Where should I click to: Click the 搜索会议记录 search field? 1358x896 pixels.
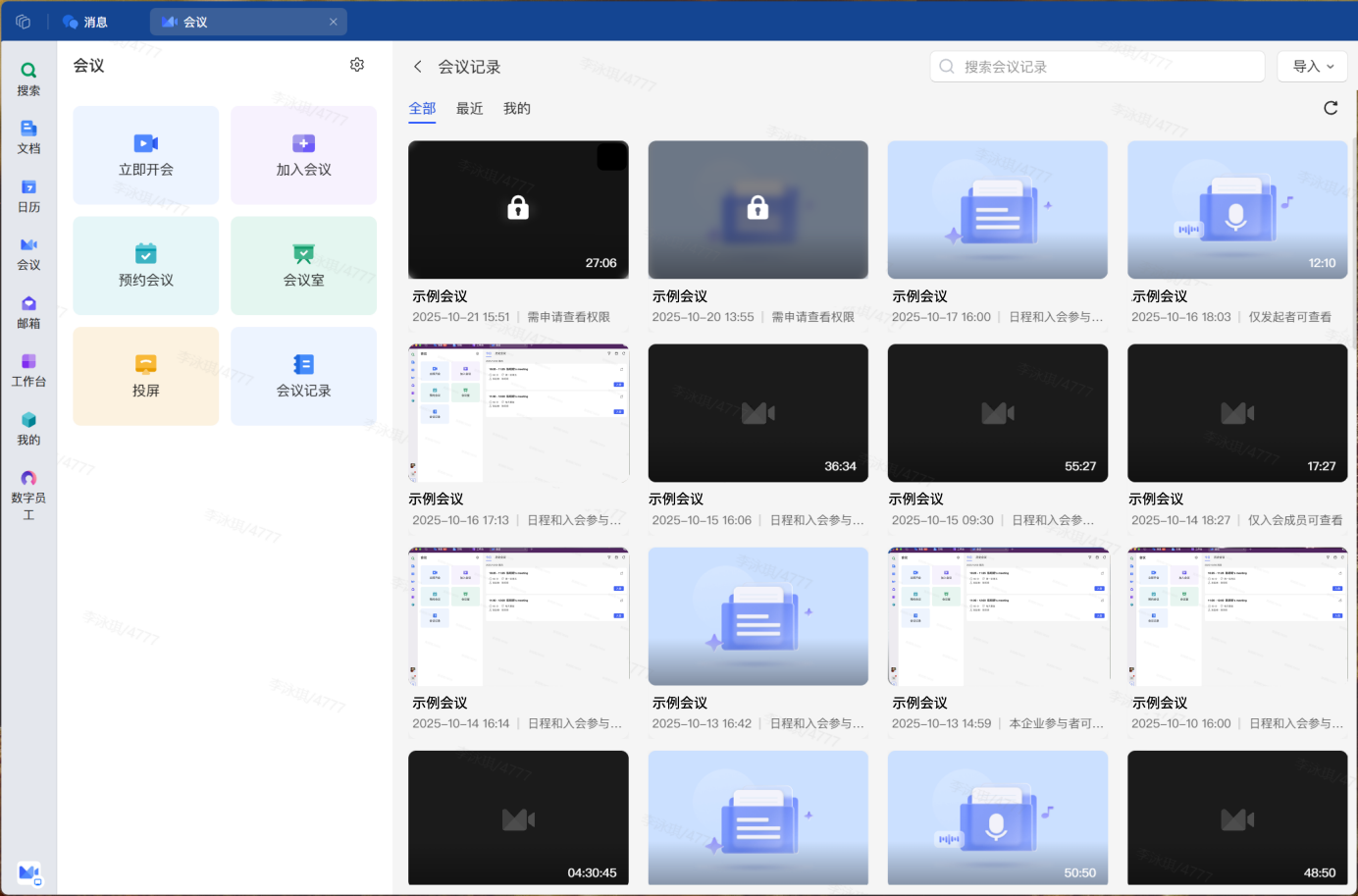pyautogui.click(x=1097, y=67)
